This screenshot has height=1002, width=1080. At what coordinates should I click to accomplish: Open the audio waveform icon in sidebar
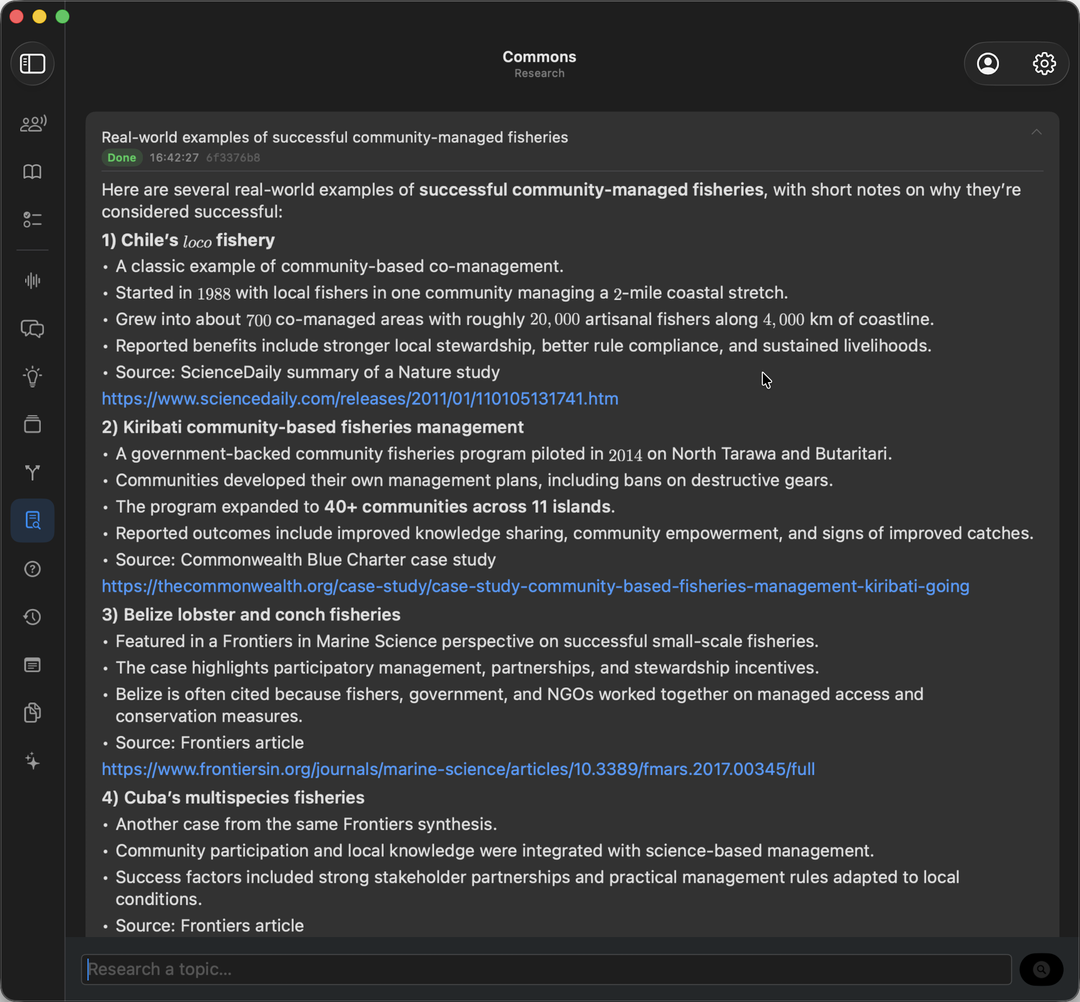click(32, 281)
